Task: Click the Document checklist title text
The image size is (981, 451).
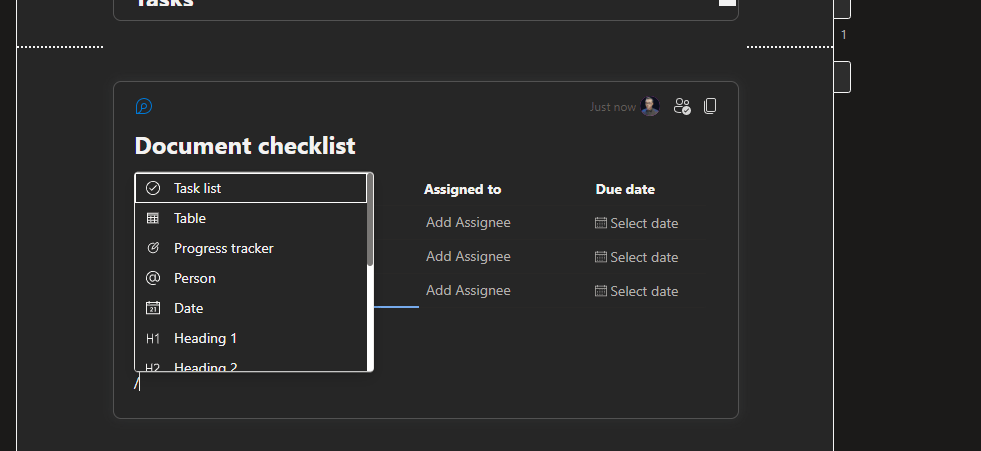Action: pyautogui.click(x=245, y=146)
